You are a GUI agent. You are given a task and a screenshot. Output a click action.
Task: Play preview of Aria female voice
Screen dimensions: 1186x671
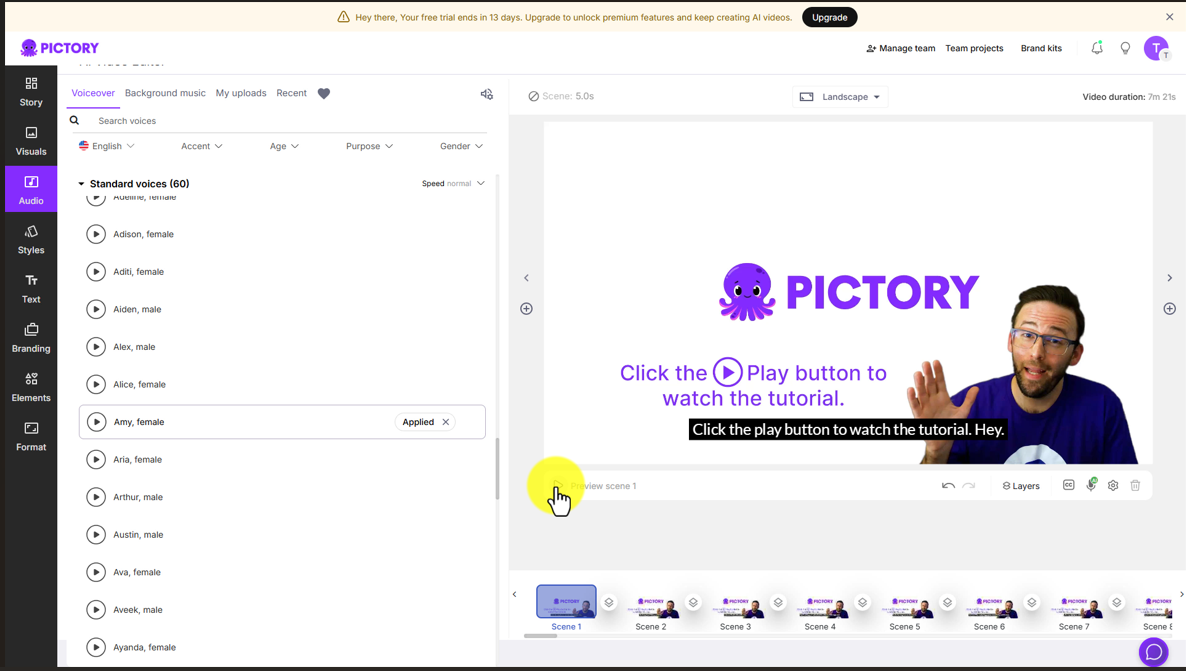pyautogui.click(x=96, y=459)
